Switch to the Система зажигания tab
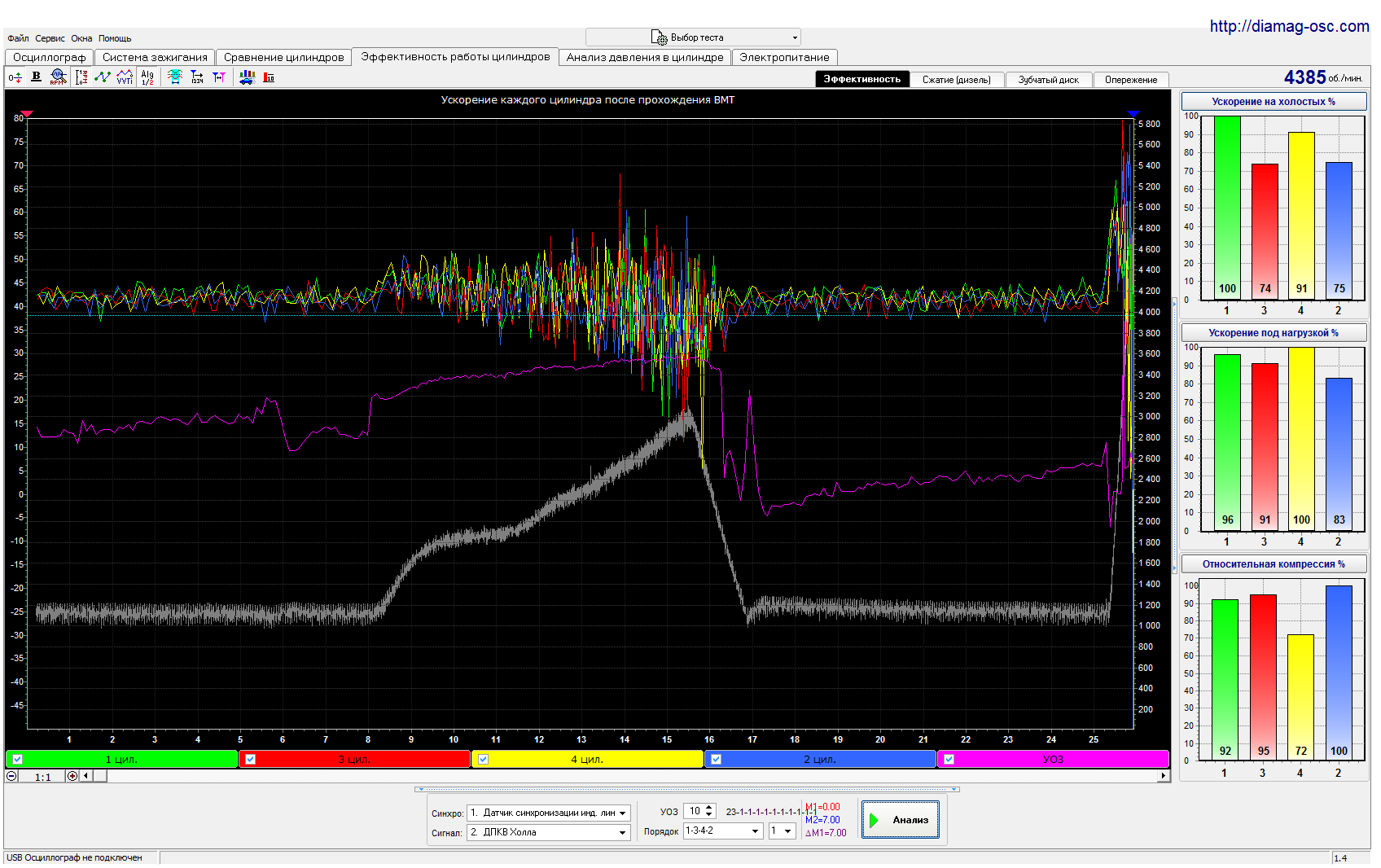The image size is (1381, 868). [x=155, y=57]
